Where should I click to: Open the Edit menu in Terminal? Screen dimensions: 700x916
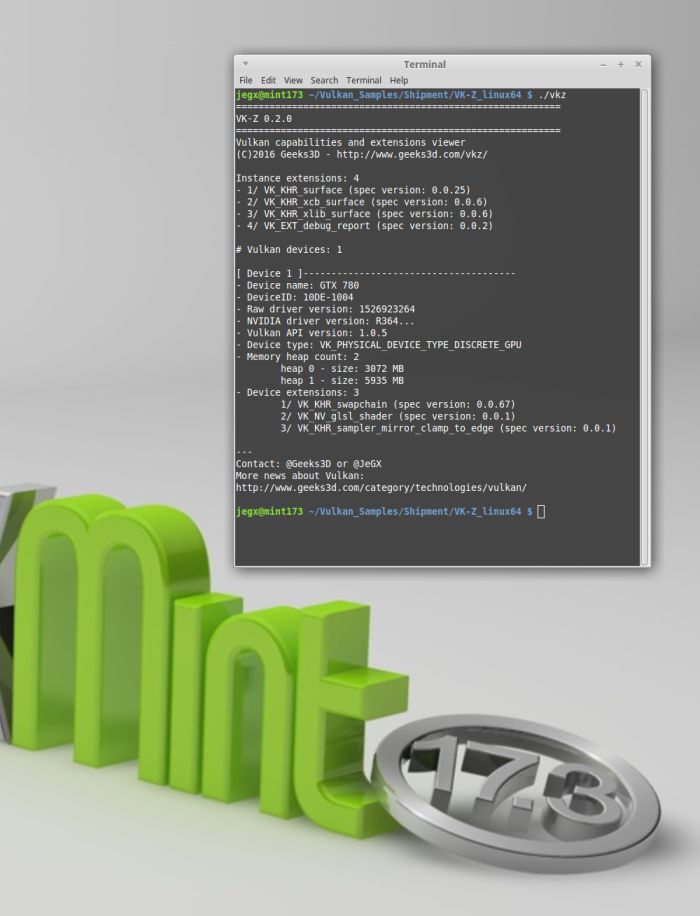coord(268,80)
